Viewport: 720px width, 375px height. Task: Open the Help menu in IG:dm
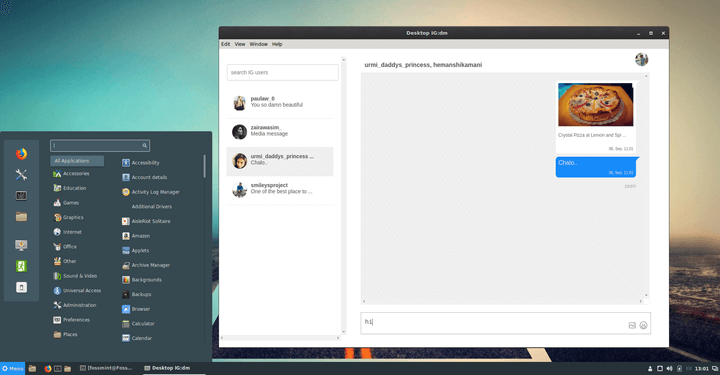pos(277,44)
